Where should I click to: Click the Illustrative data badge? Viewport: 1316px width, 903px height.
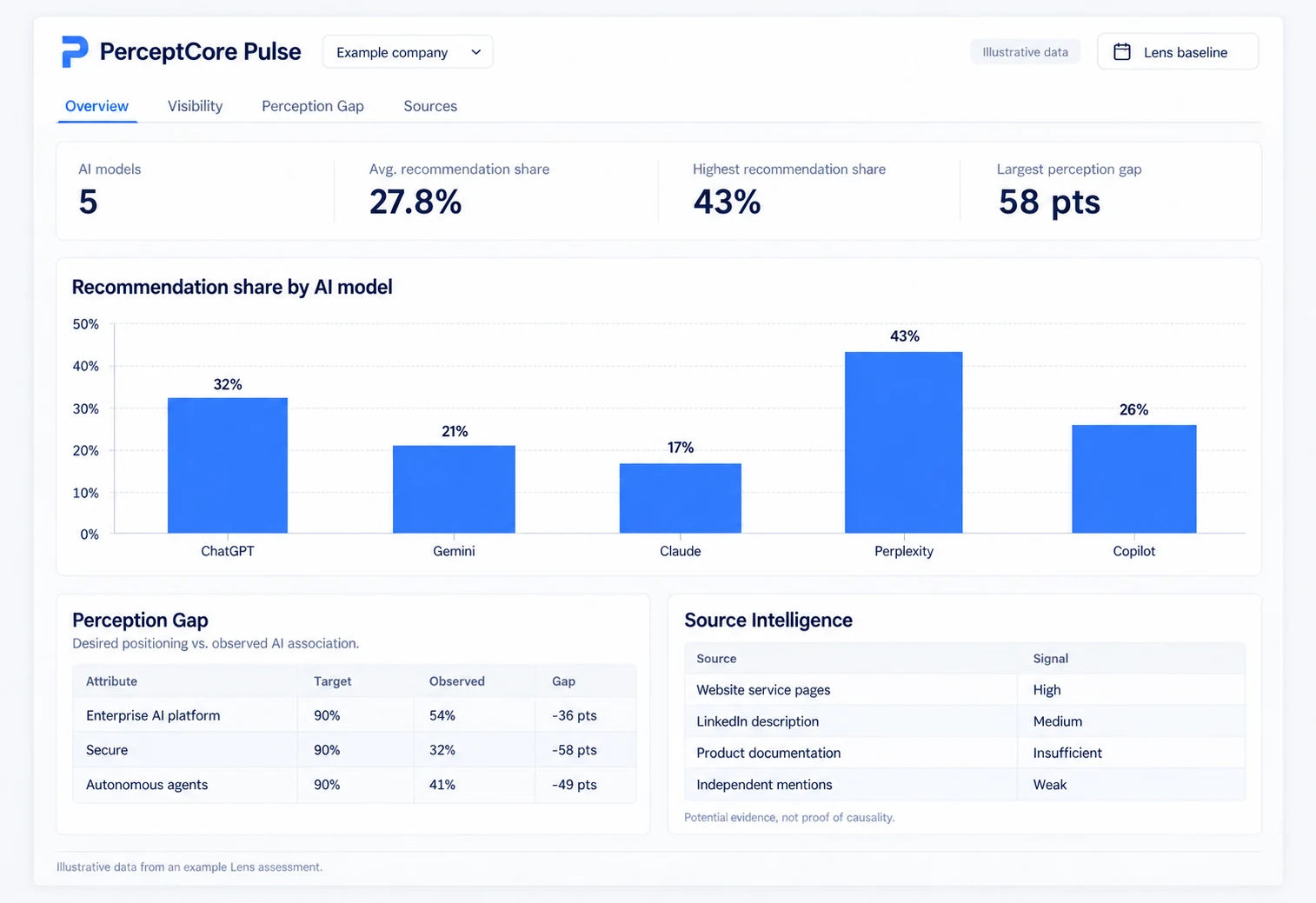point(1025,52)
